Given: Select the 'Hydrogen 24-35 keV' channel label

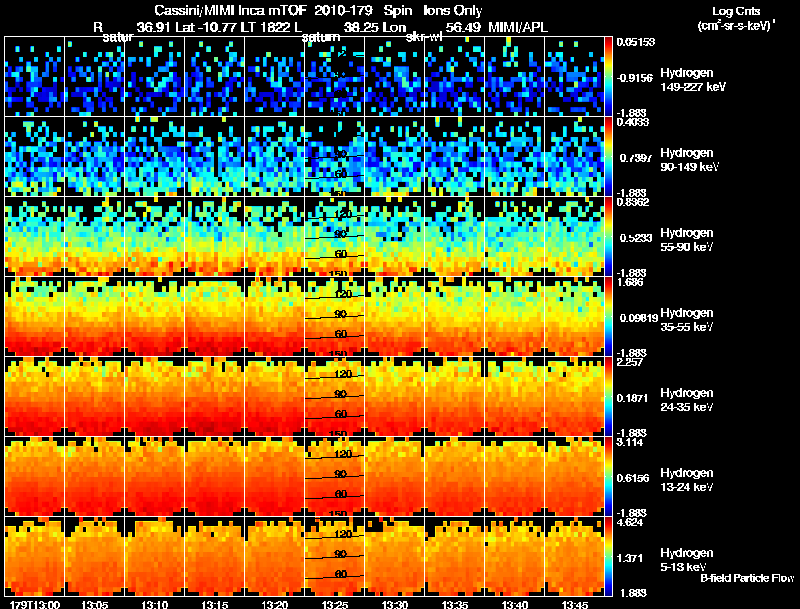Looking at the screenshot, I should coord(687,400).
